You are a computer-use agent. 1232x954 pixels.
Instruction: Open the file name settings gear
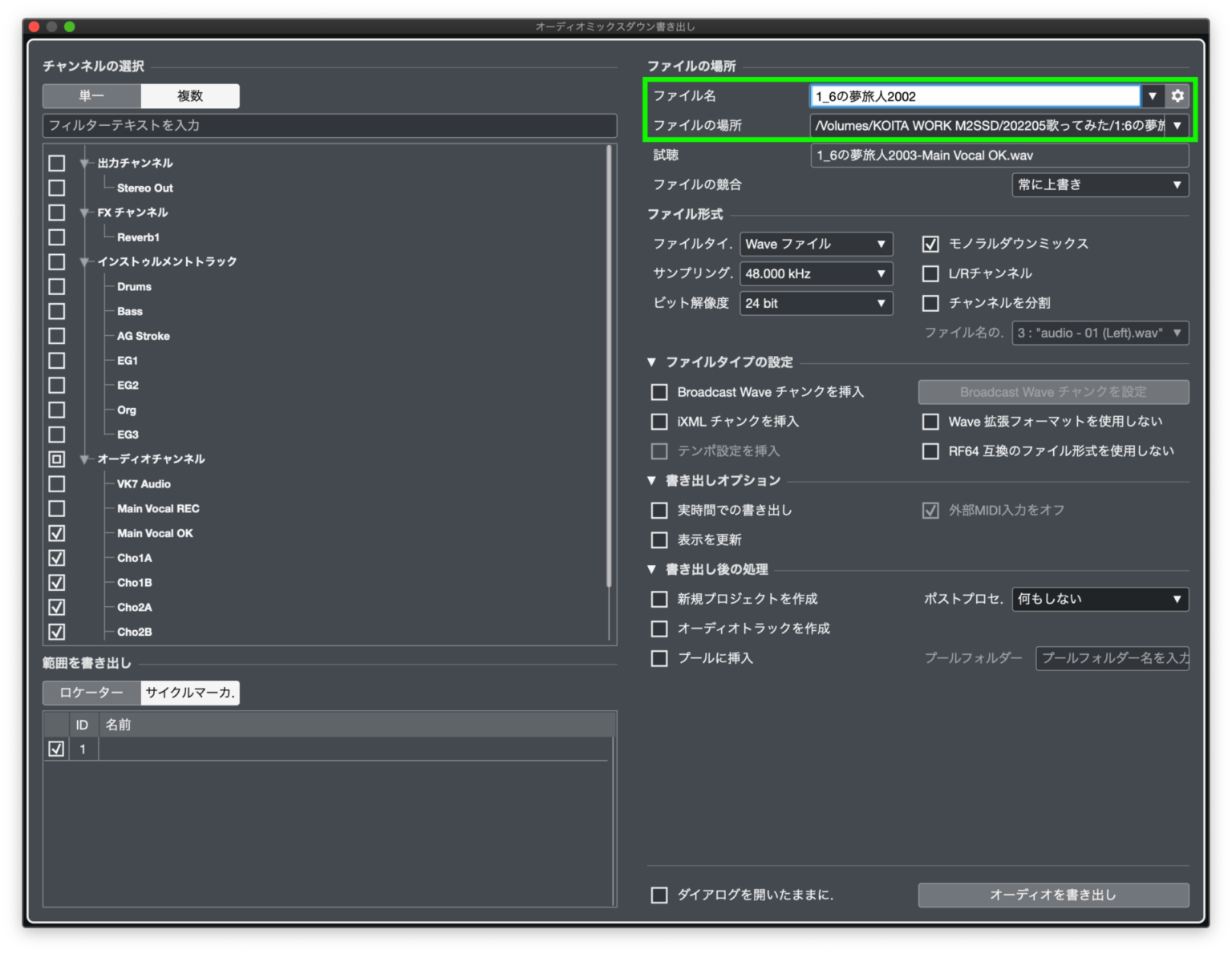point(1177,96)
